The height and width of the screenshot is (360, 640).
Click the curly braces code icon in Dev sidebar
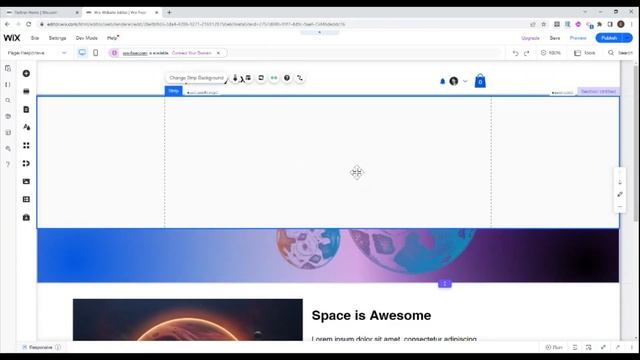(x=8, y=84)
